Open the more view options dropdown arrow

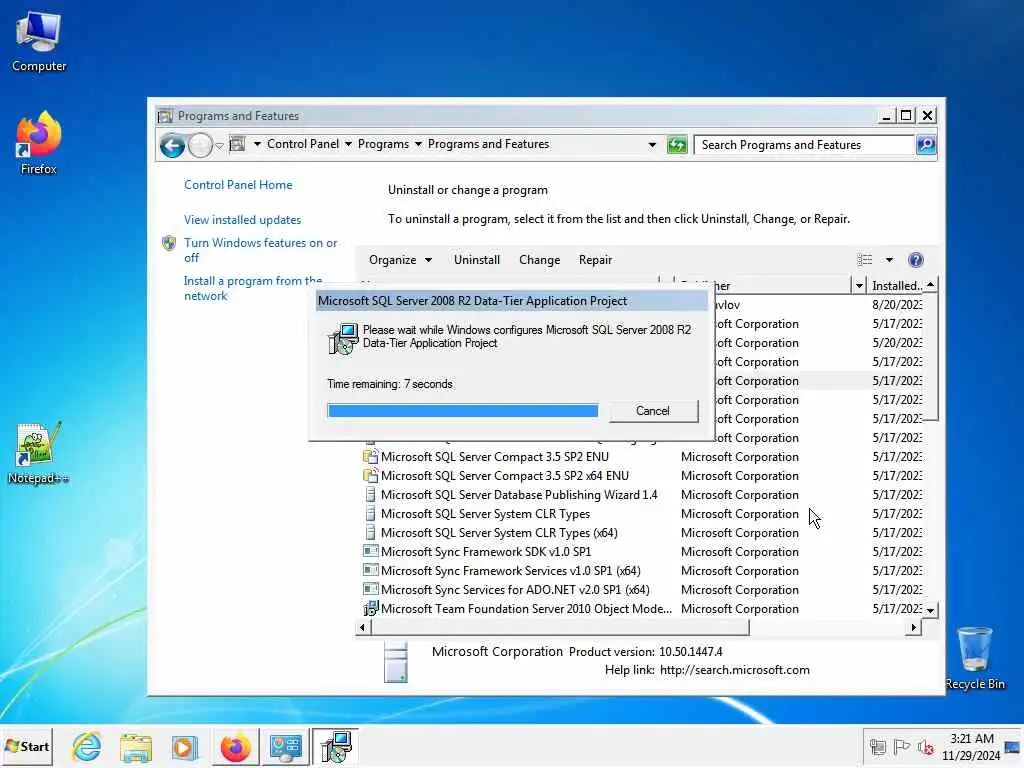click(889, 260)
